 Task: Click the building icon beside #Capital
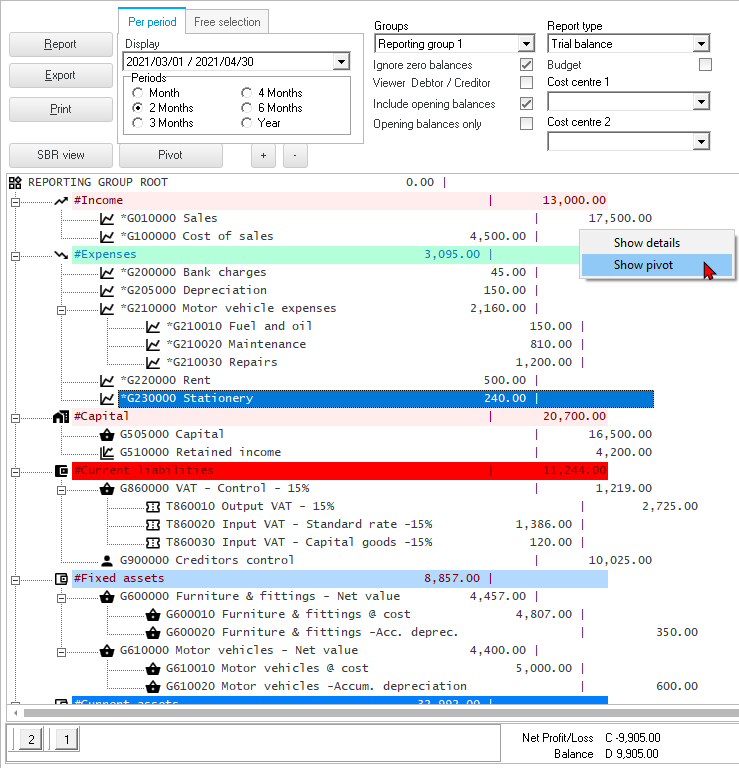coord(61,417)
